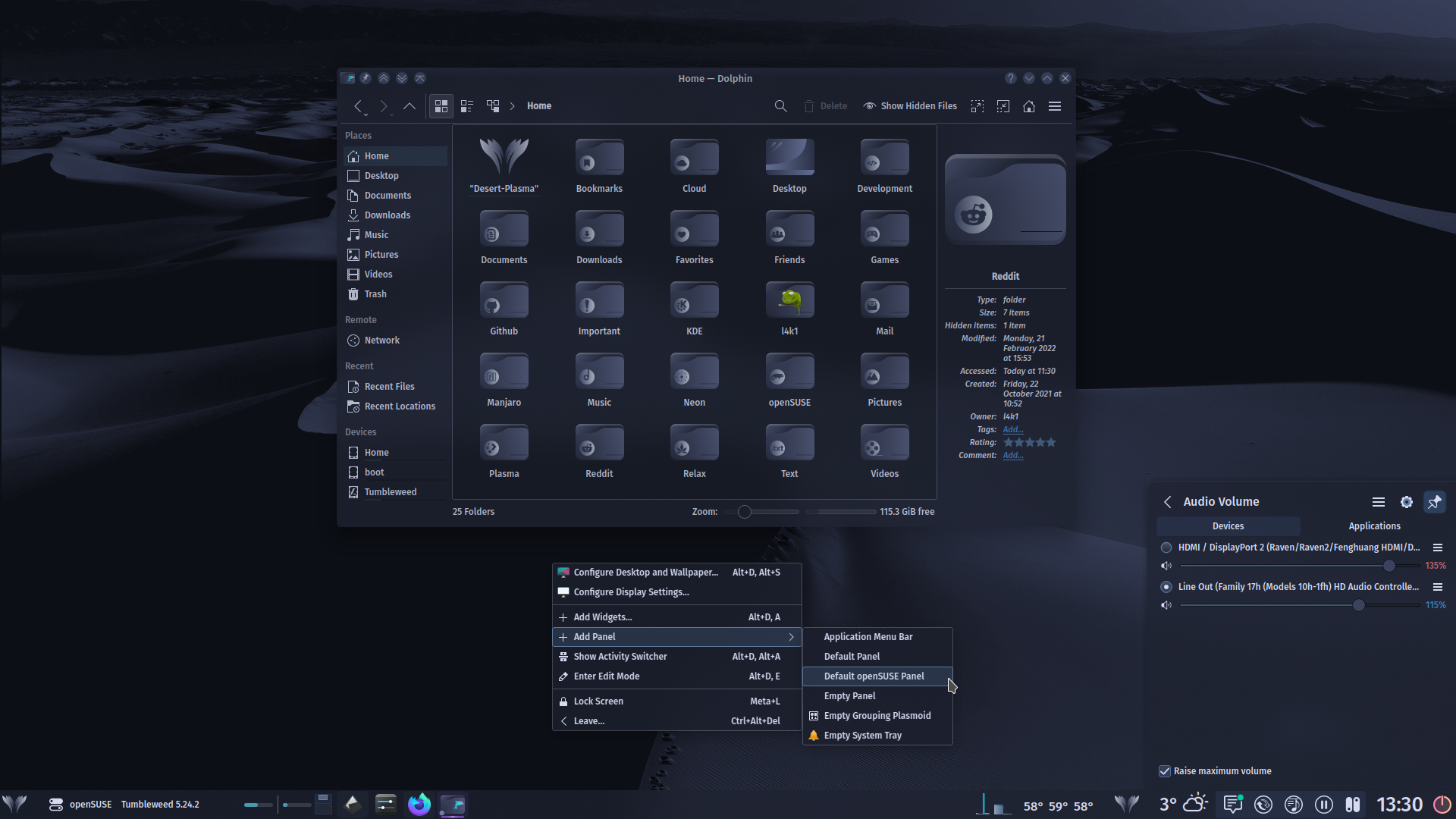Switch Dolphin to Compact view mode
The height and width of the screenshot is (819, 1456).
467,106
